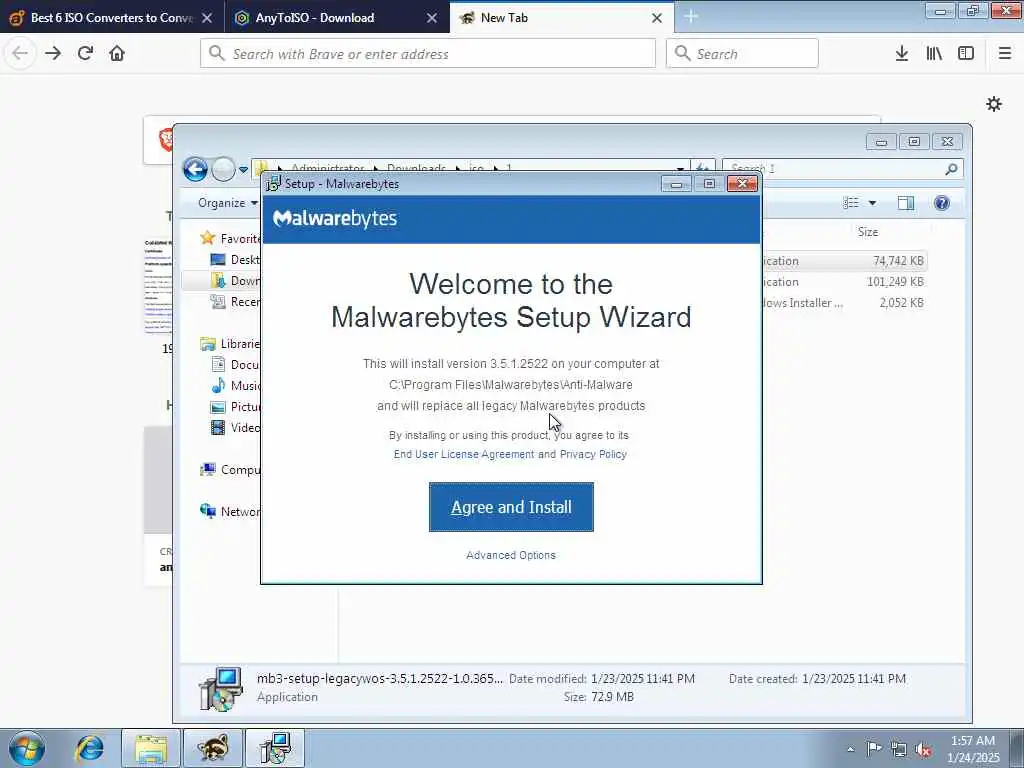
Task: Focus the browser address bar
Action: tap(428, 54)
